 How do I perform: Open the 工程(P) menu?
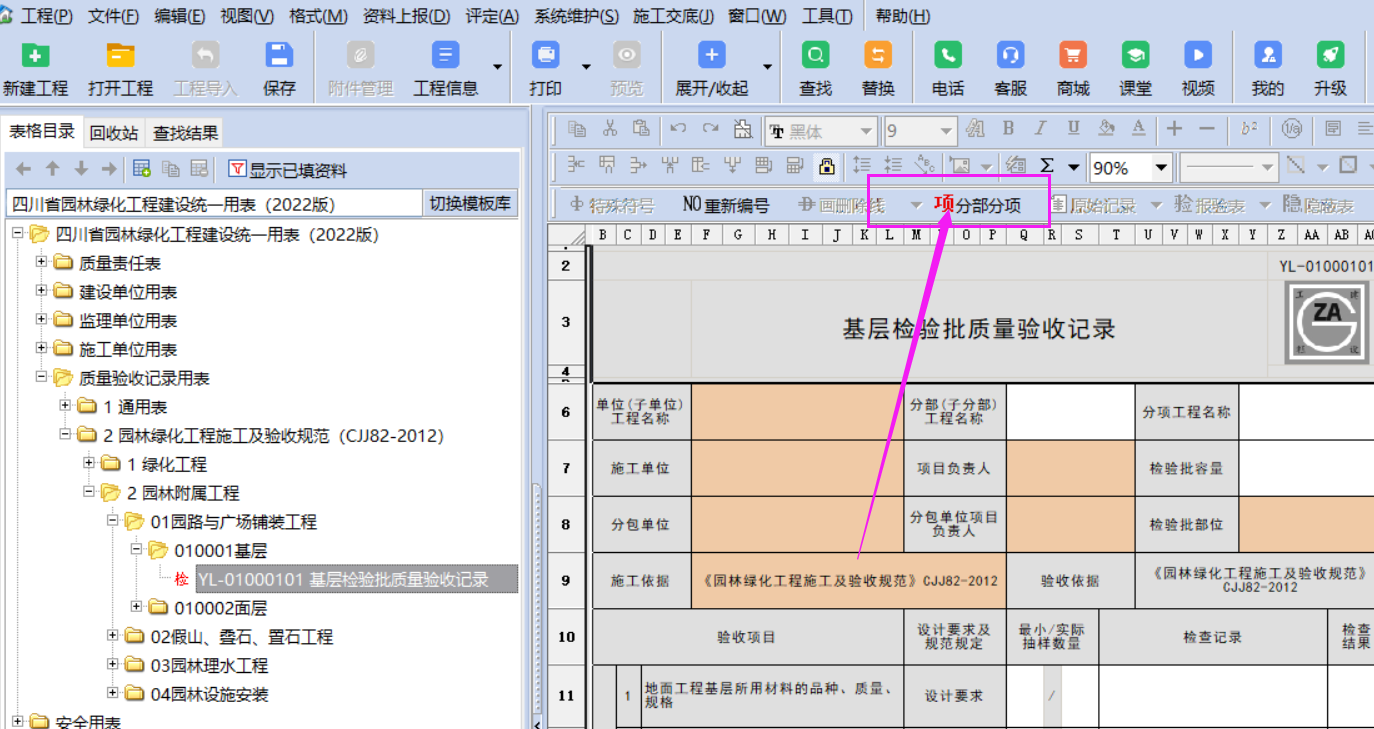coord(46,16)
